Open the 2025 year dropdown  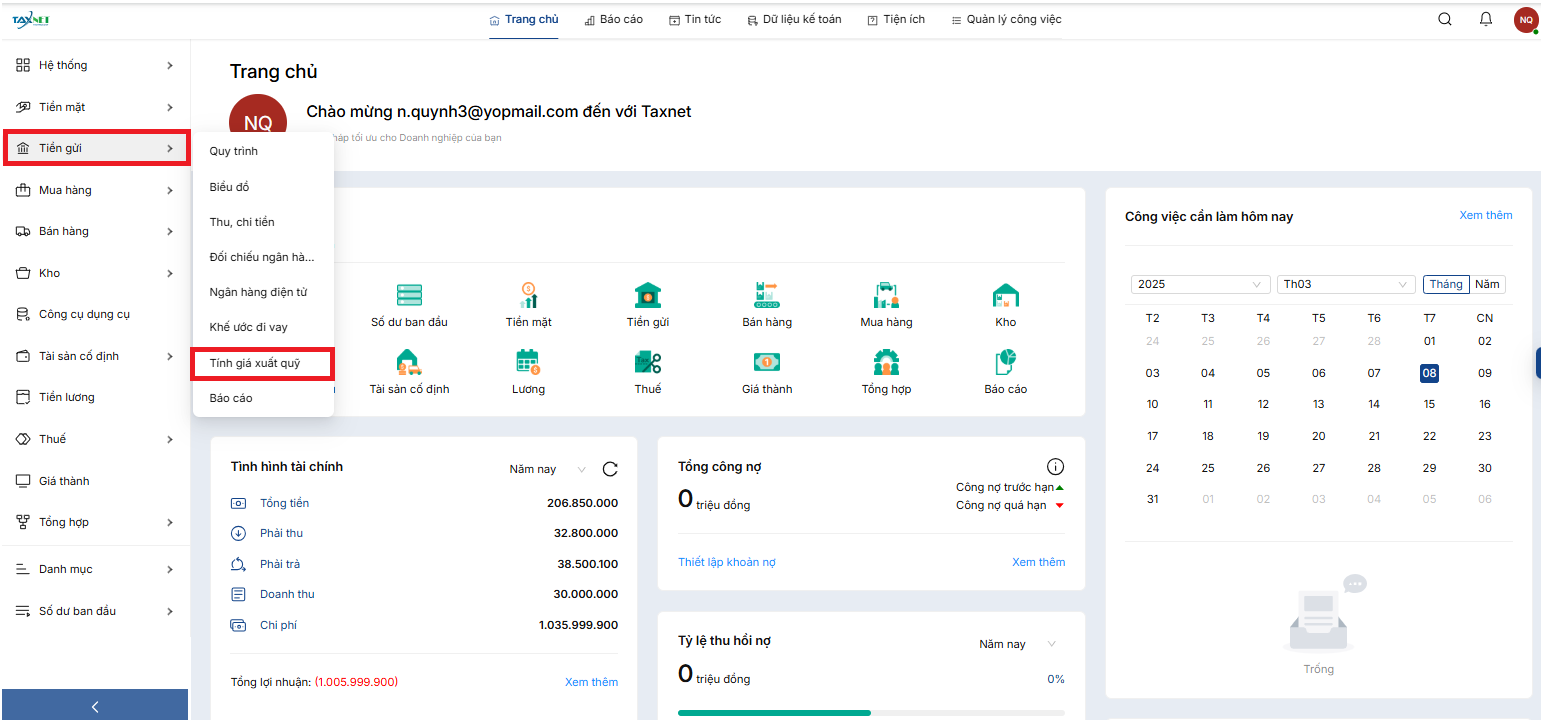click(1200, 284)
